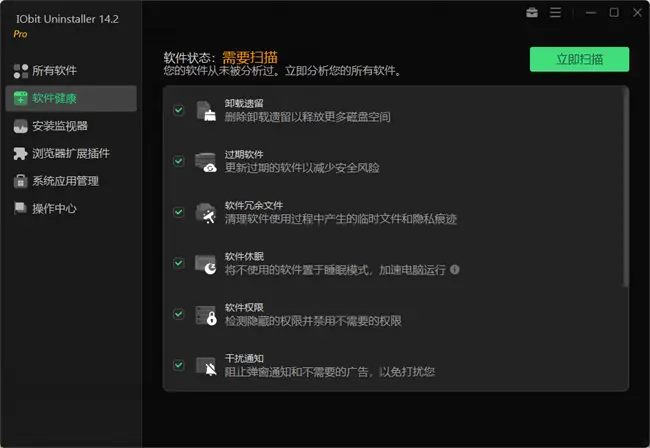Viewport: 650px width, 448px height.
Task: Click the 软件健康 green plus icon
Action: click(20, 99)
